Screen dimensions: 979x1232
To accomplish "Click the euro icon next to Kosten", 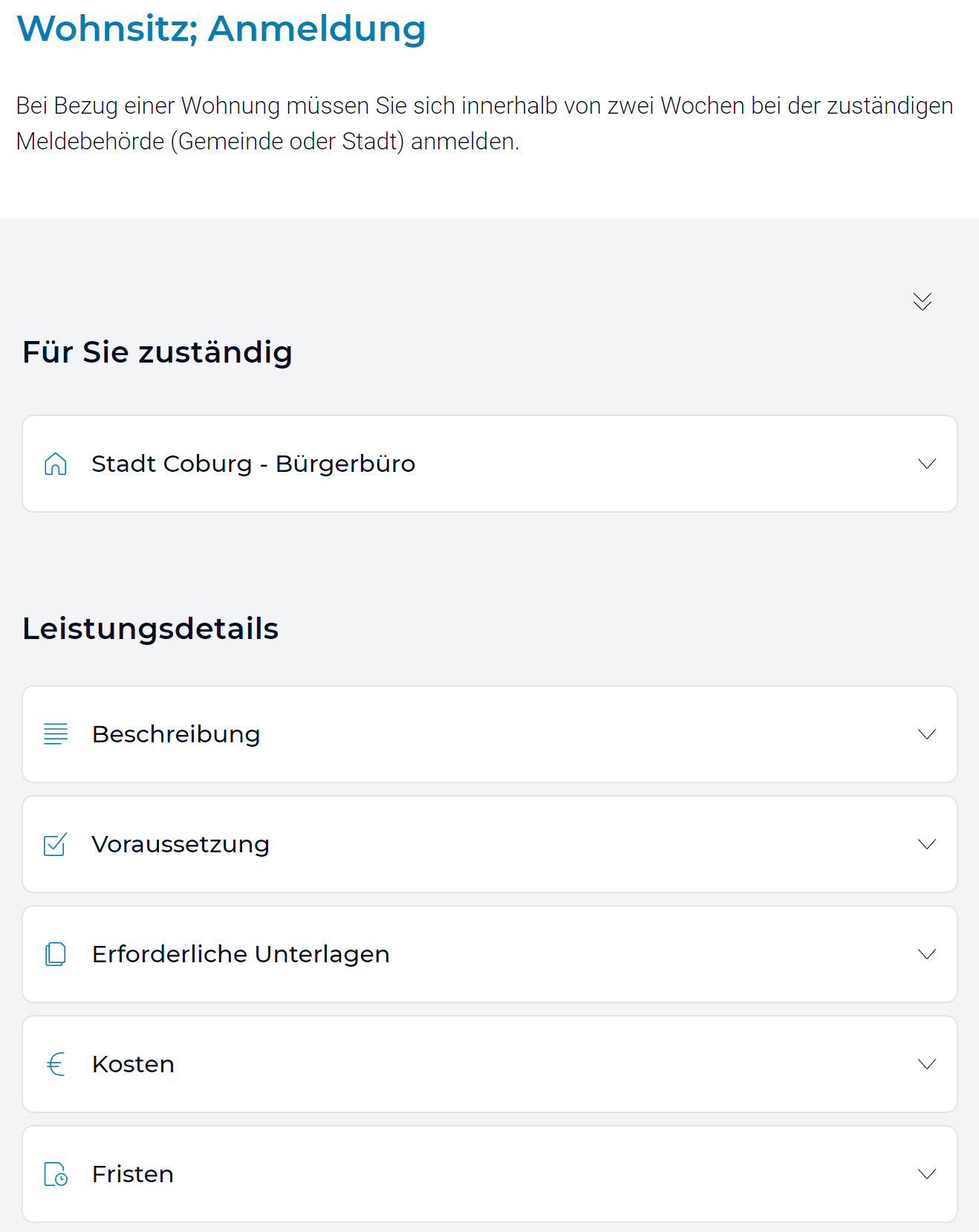I will point(56,1064).
